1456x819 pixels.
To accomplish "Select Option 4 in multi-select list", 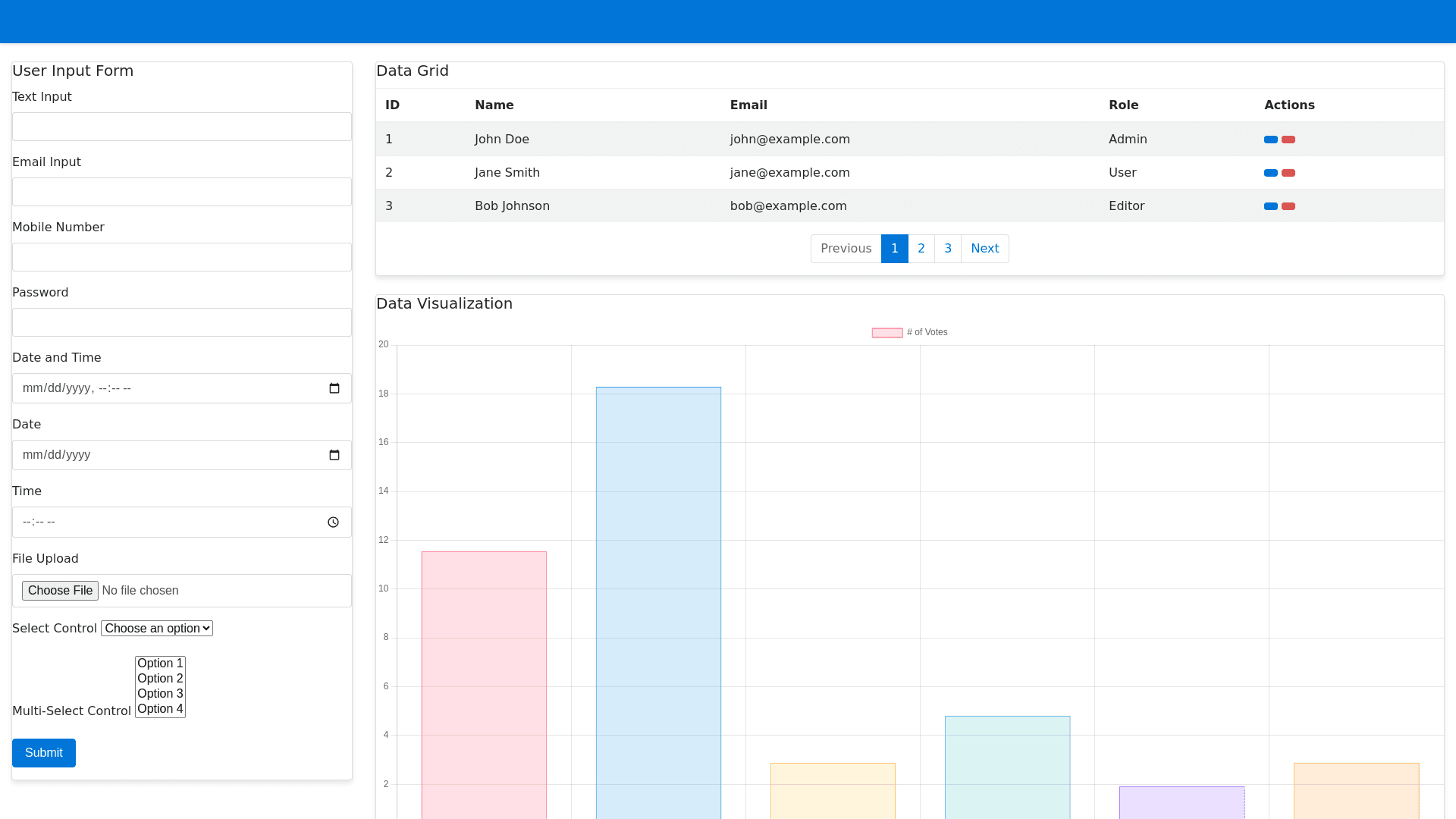I will [x=160, y=709].
